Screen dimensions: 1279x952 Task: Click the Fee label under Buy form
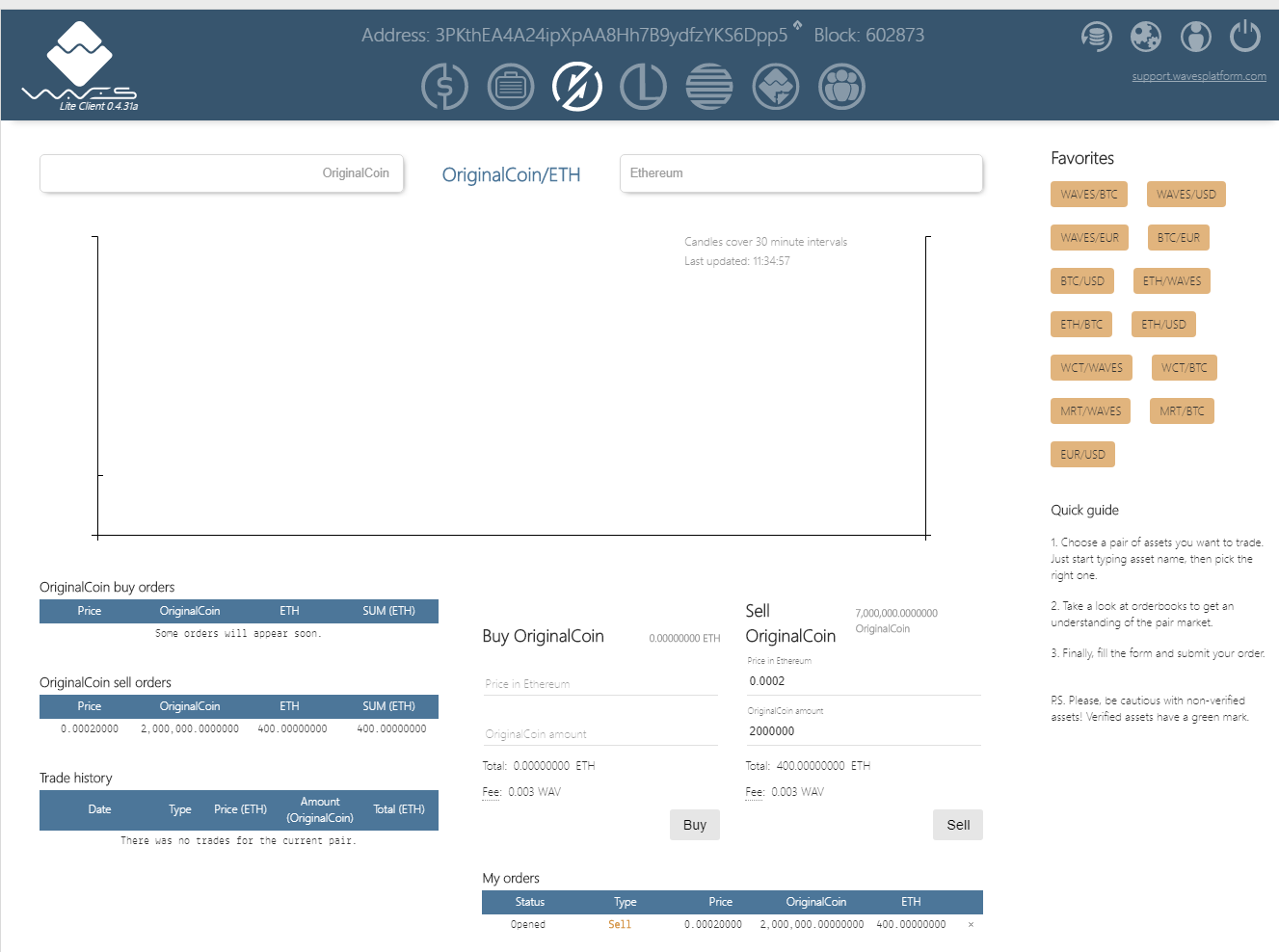click(x=492, y=792)
